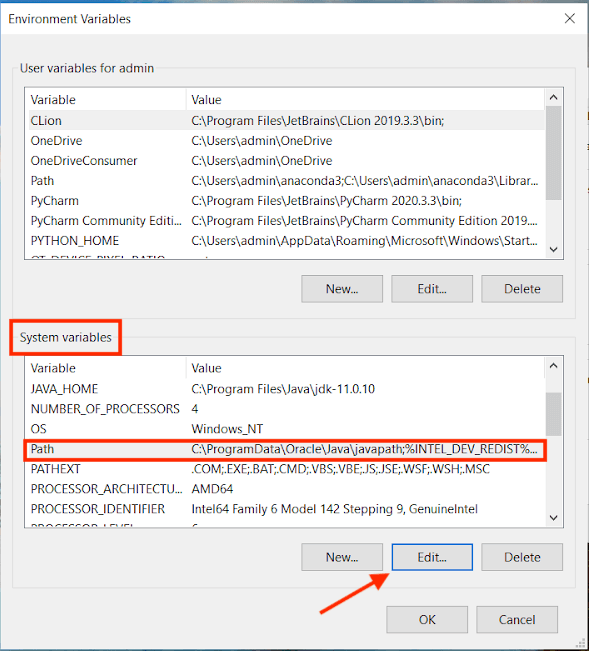Viewport: 589px width, 651px height.
Task: Click Edit button under System variables
Action: coord(432,557)
